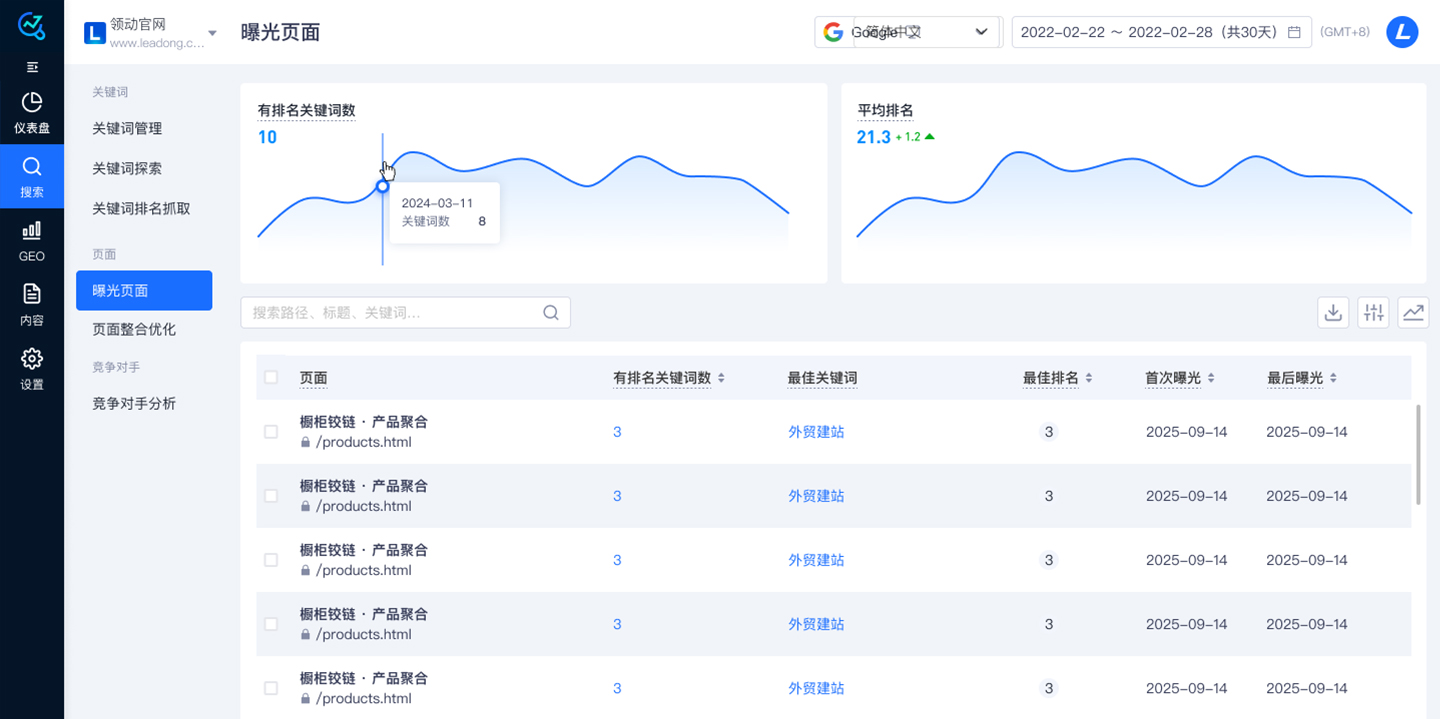Viewport: 1440px width, 719px height.
Task: Open 关键词管理 in the side menu
Action: 127,128
